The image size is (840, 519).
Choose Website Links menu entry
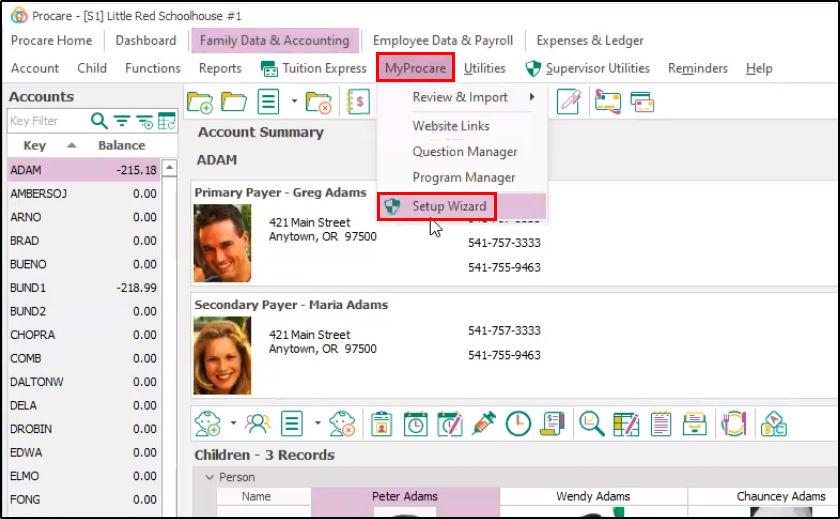click(451, 126)
